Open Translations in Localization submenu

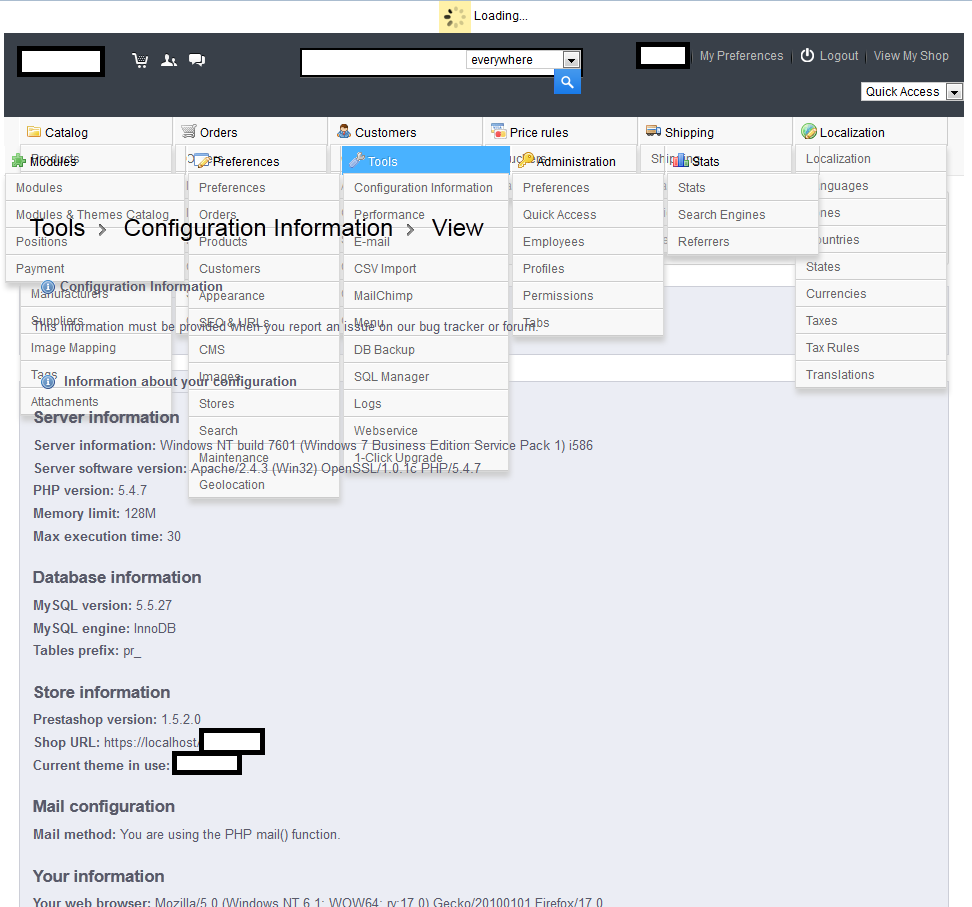pos(871,374)
